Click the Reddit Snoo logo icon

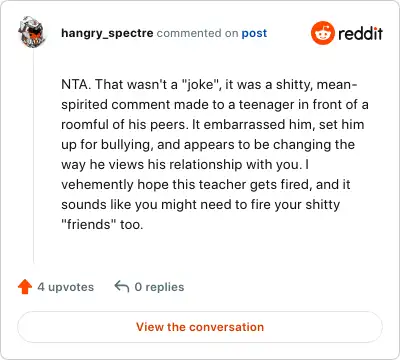[322, 33]
